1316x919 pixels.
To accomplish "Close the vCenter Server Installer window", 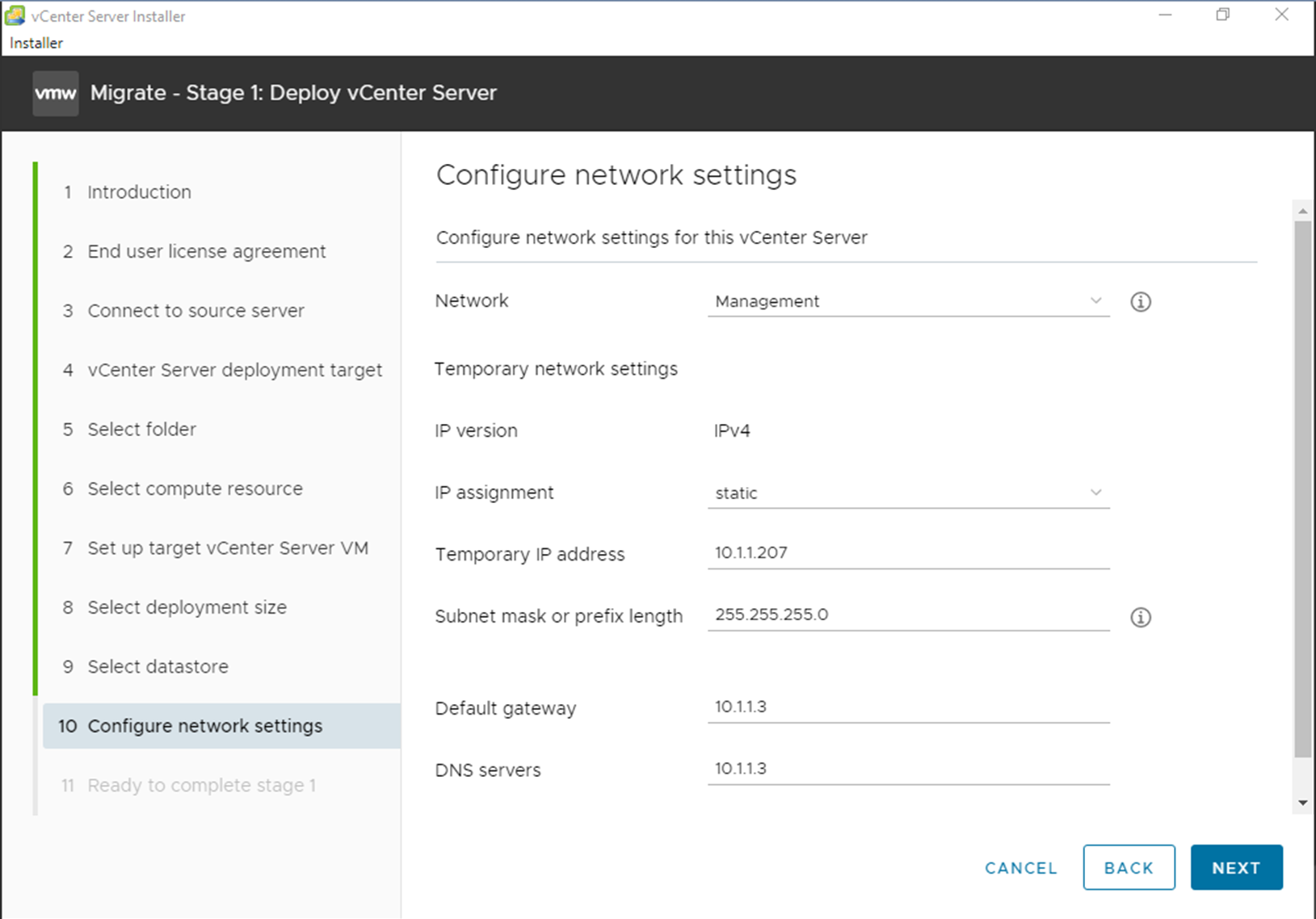I will 1281,15.
